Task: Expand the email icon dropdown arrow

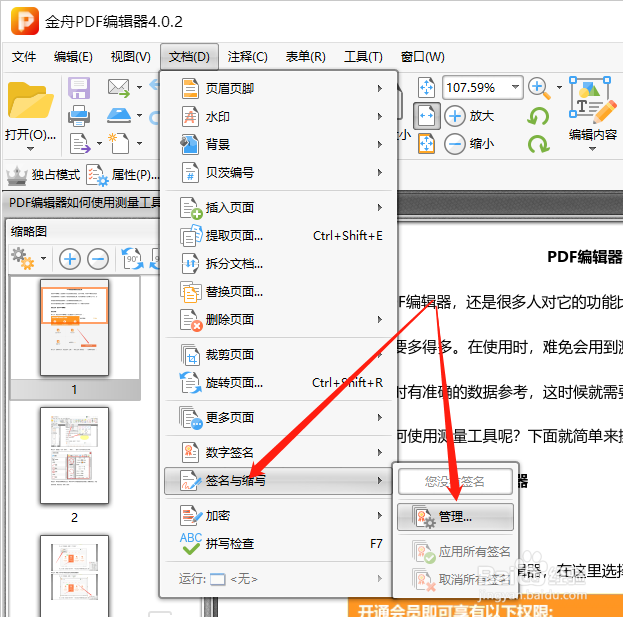Action: [139, 87]
